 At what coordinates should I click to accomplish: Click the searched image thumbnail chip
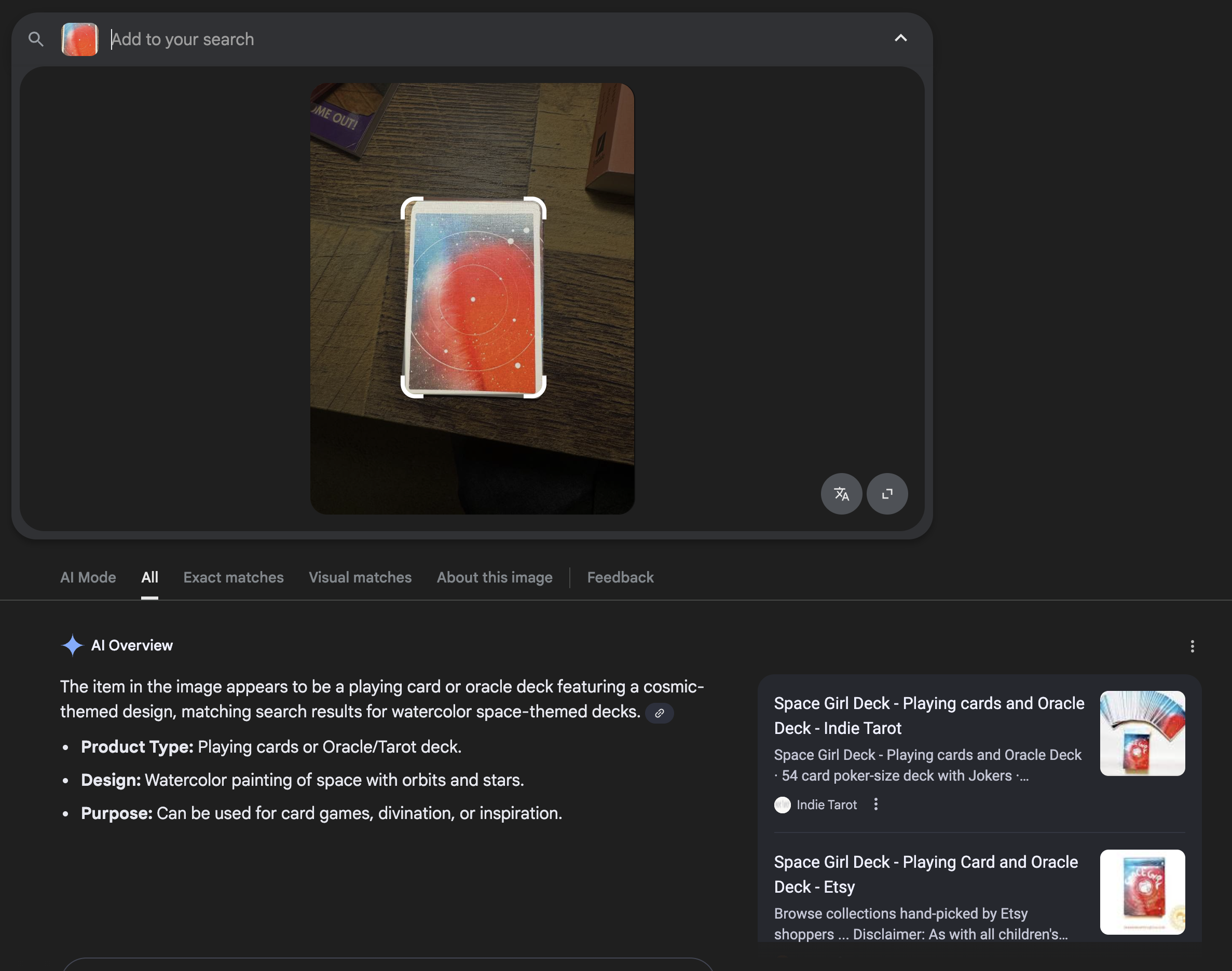(79, 39)
